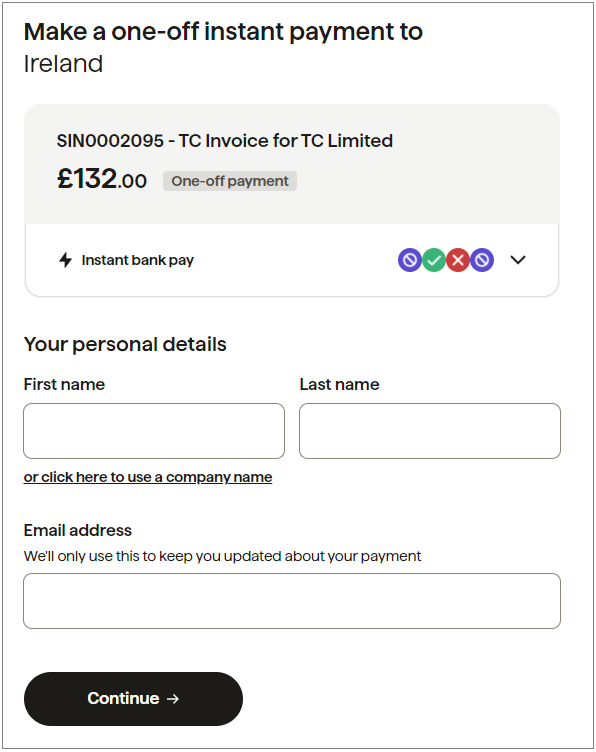Click the One-off payment badge
This screenshot has height=752, width=596.
point(230,181)
